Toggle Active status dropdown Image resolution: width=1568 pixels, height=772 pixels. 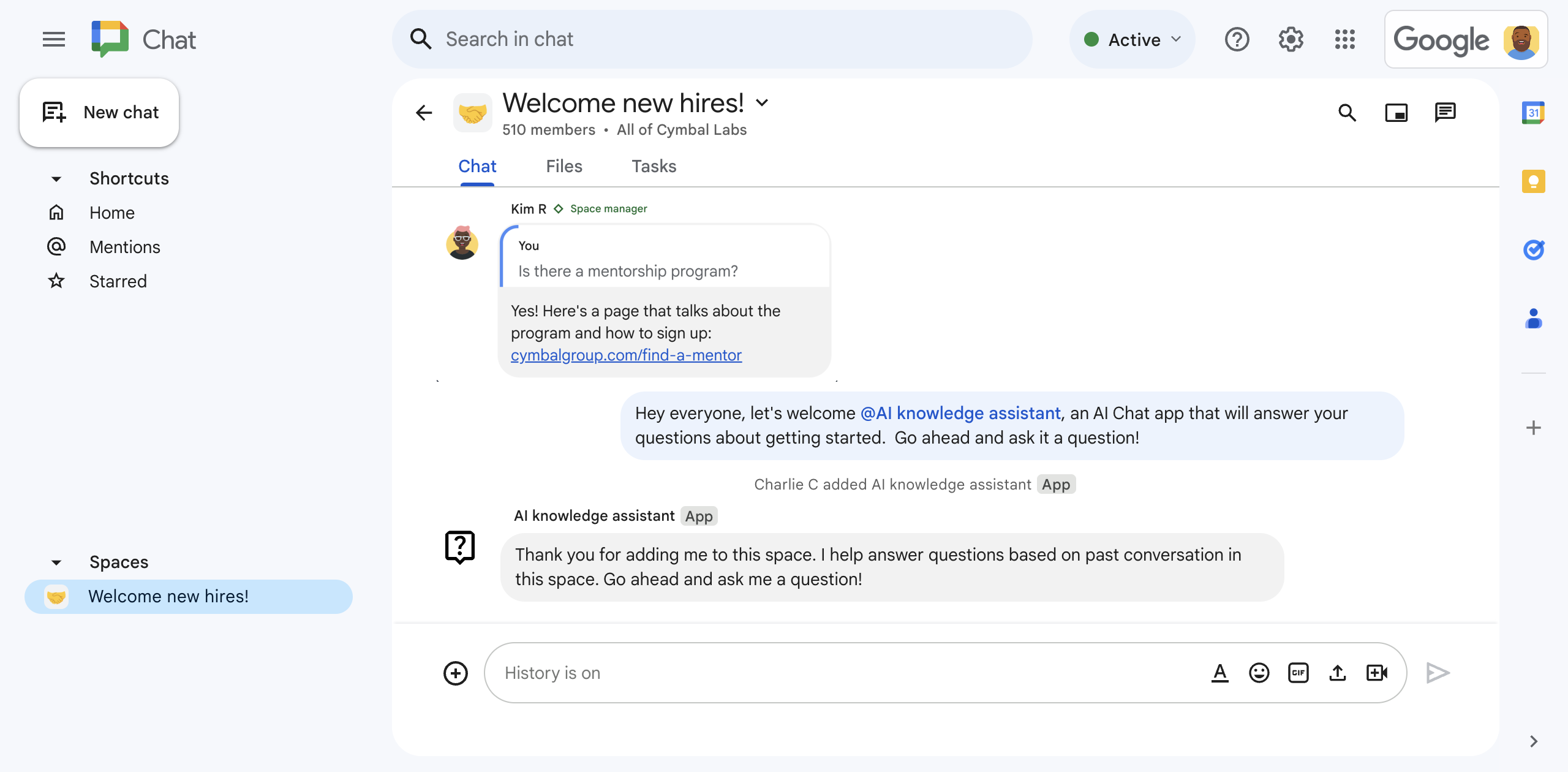click(x=1176, y=38)
